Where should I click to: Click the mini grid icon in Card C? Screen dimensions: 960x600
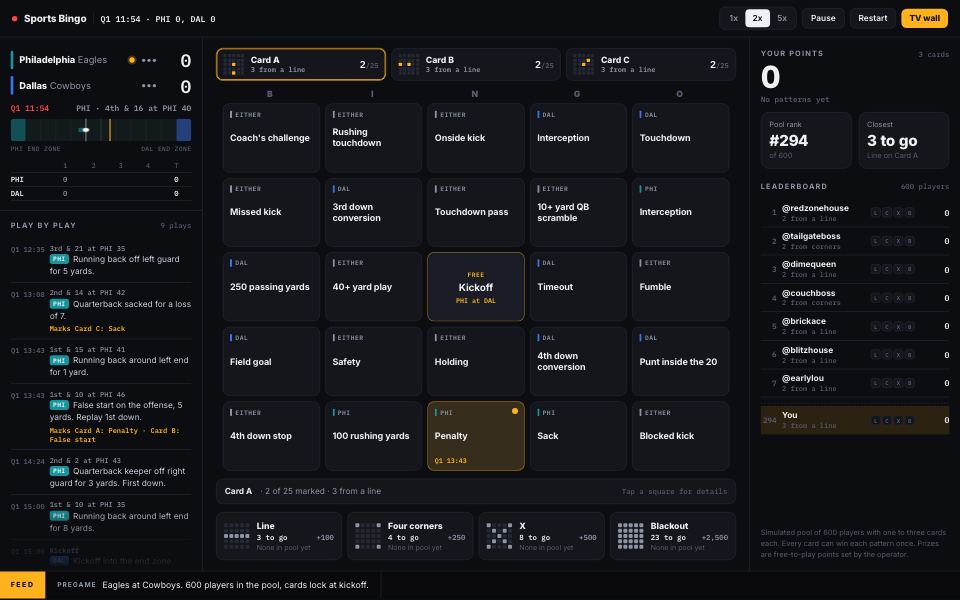pos(583,64)
